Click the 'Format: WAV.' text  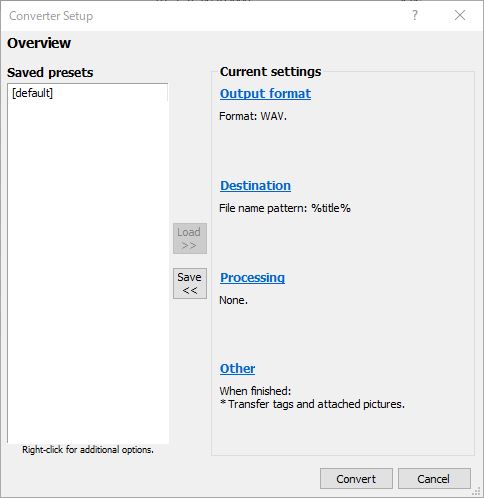[x=253, y=116]
